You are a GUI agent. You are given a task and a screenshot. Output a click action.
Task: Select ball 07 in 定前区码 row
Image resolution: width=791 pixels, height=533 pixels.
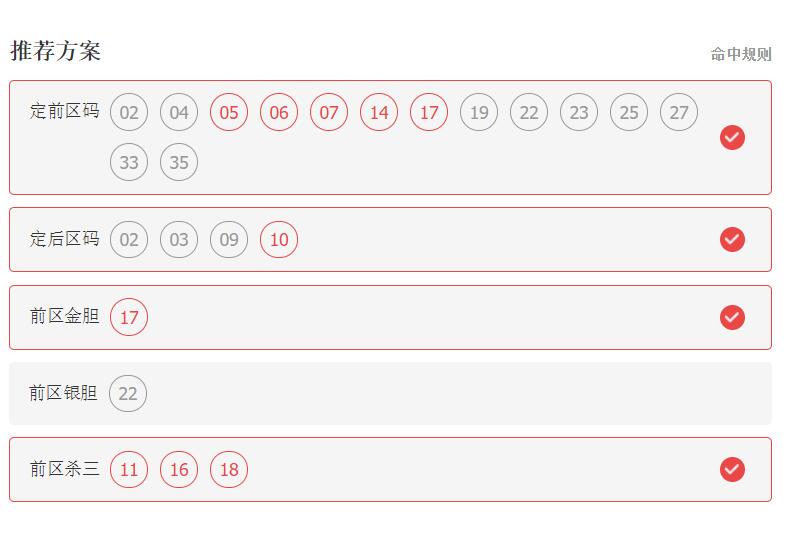coord(328,112)
